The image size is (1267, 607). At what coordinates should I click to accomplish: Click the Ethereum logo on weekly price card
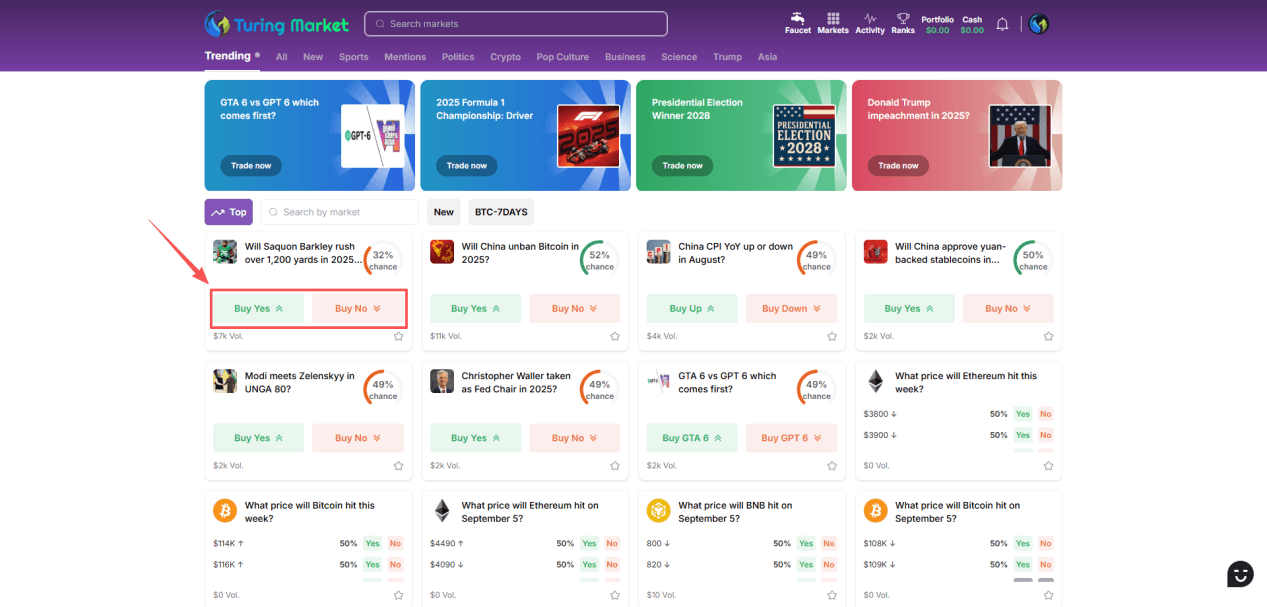pos(875,381)
